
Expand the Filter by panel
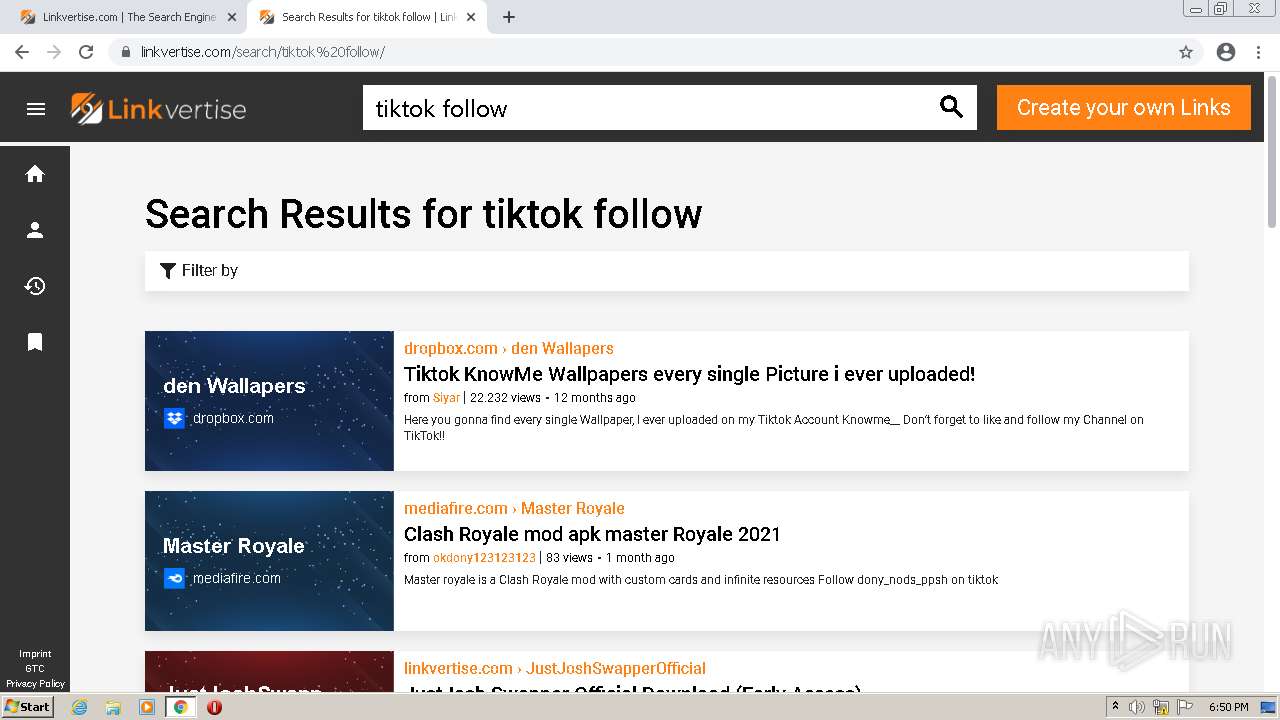tap(667, 270)
